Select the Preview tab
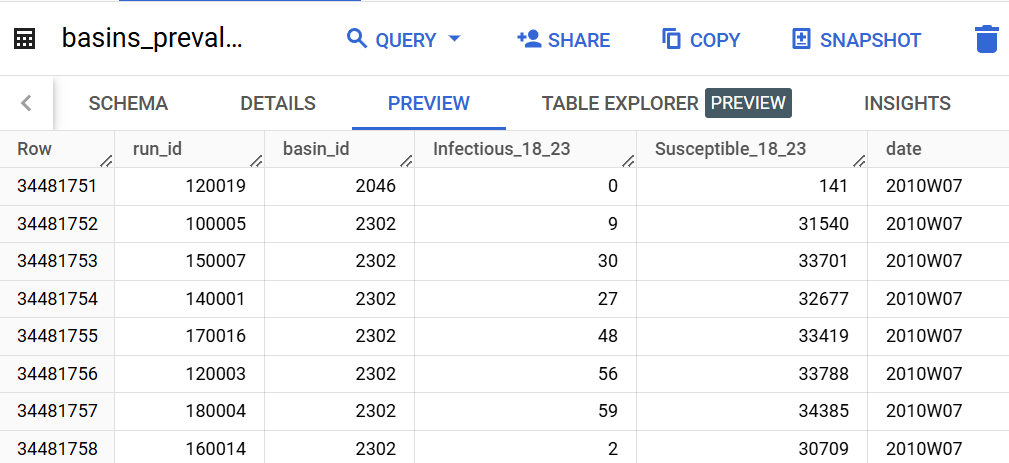Viewport: 1009px width, 463px height. click(x=428, y=103)
